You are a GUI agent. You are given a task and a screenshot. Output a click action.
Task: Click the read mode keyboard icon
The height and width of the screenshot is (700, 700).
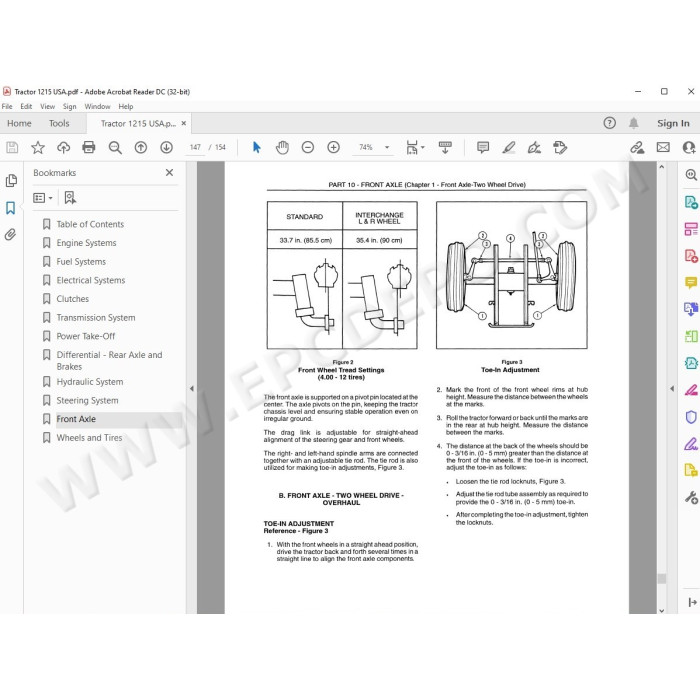tap(445, 147)
